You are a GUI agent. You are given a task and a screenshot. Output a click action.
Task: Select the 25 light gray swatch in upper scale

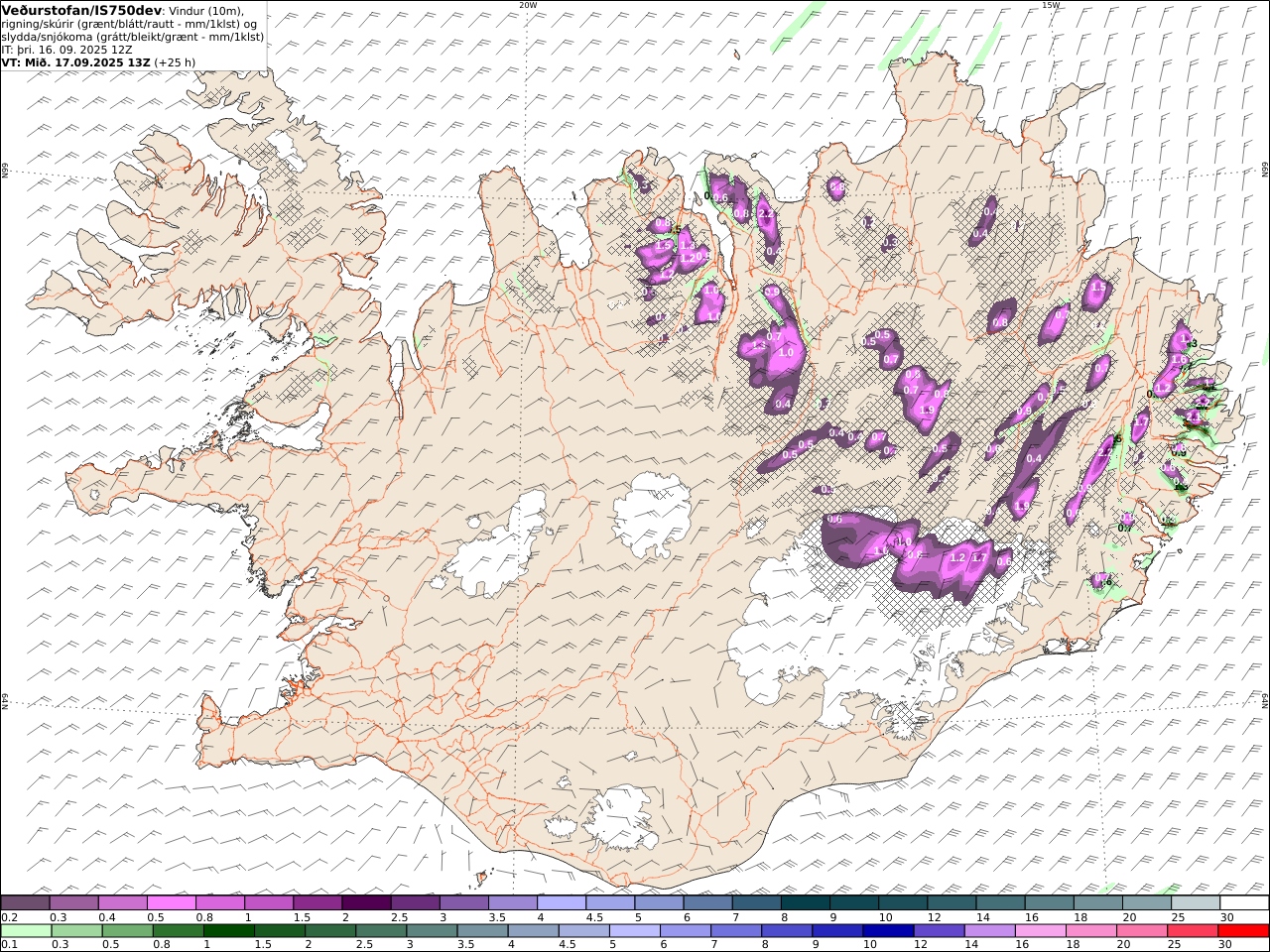coord(1195,903)
